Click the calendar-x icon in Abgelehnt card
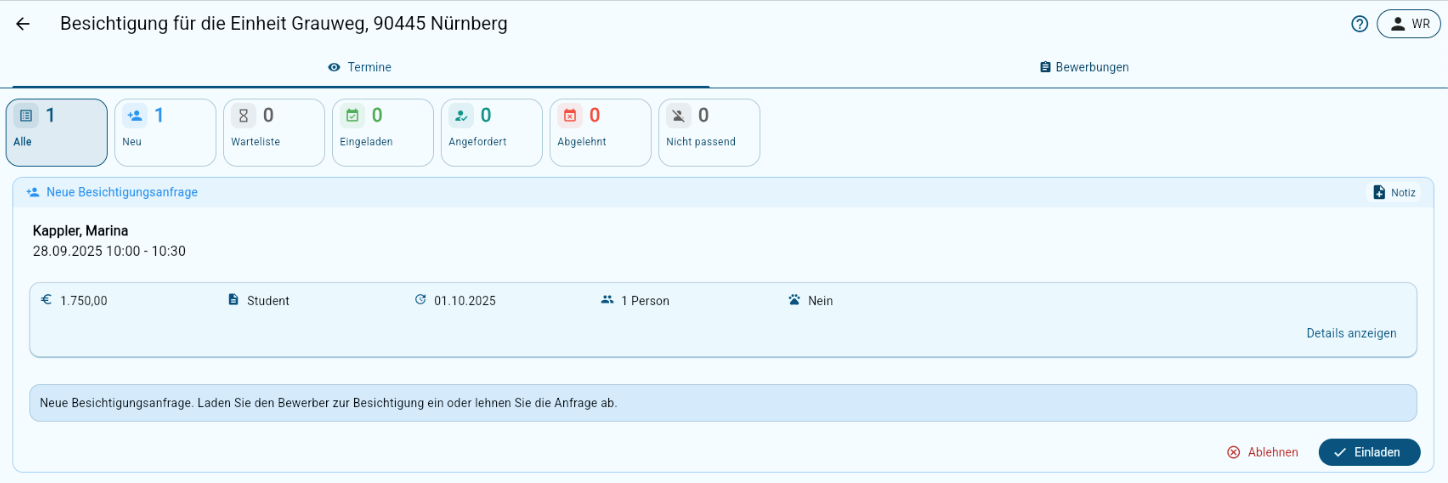The image size is (1448, 483). [x=570, y=115]
